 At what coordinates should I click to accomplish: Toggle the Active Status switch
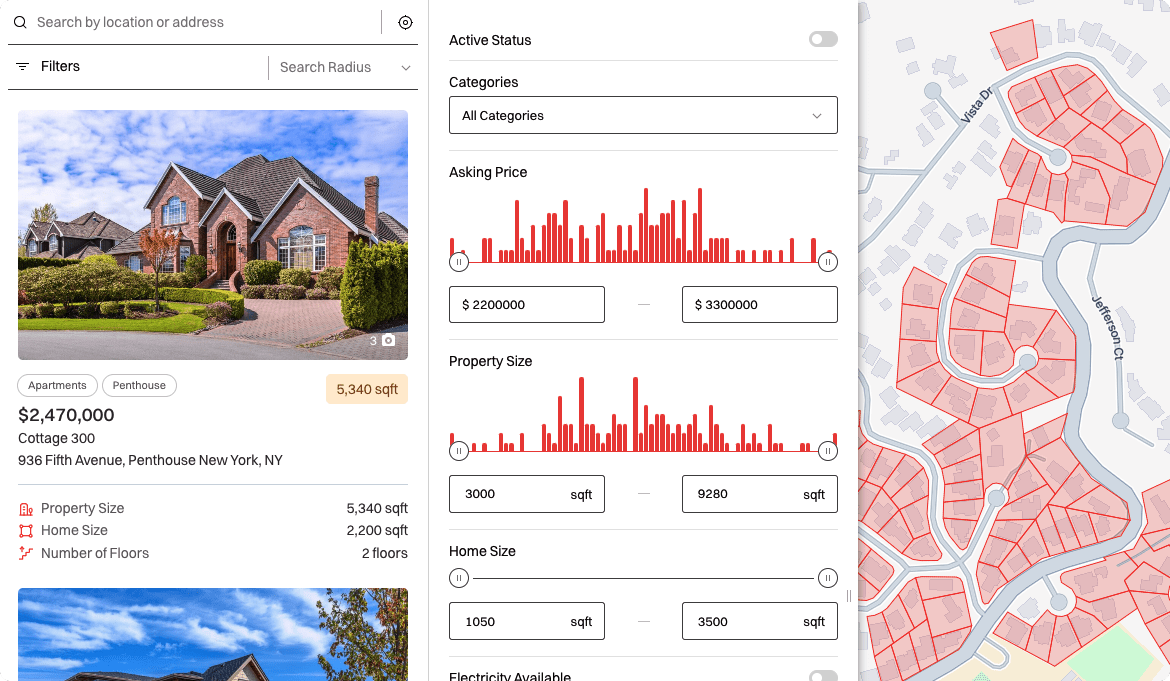pyautogui.click(x=823, y=39)
